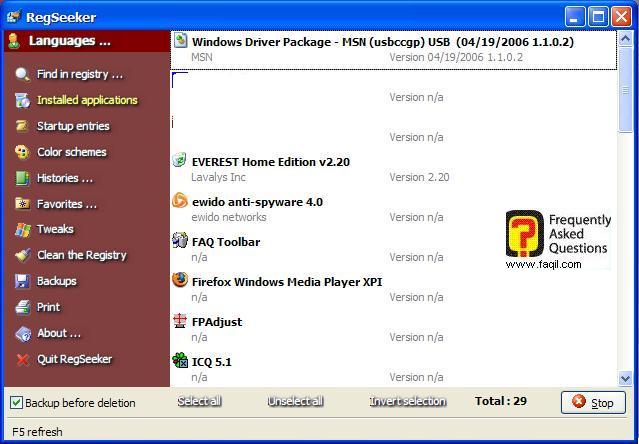Screen dimensions: 639x444
Task: Click the Find in registry magnifier icon
Action: (22, 74)
